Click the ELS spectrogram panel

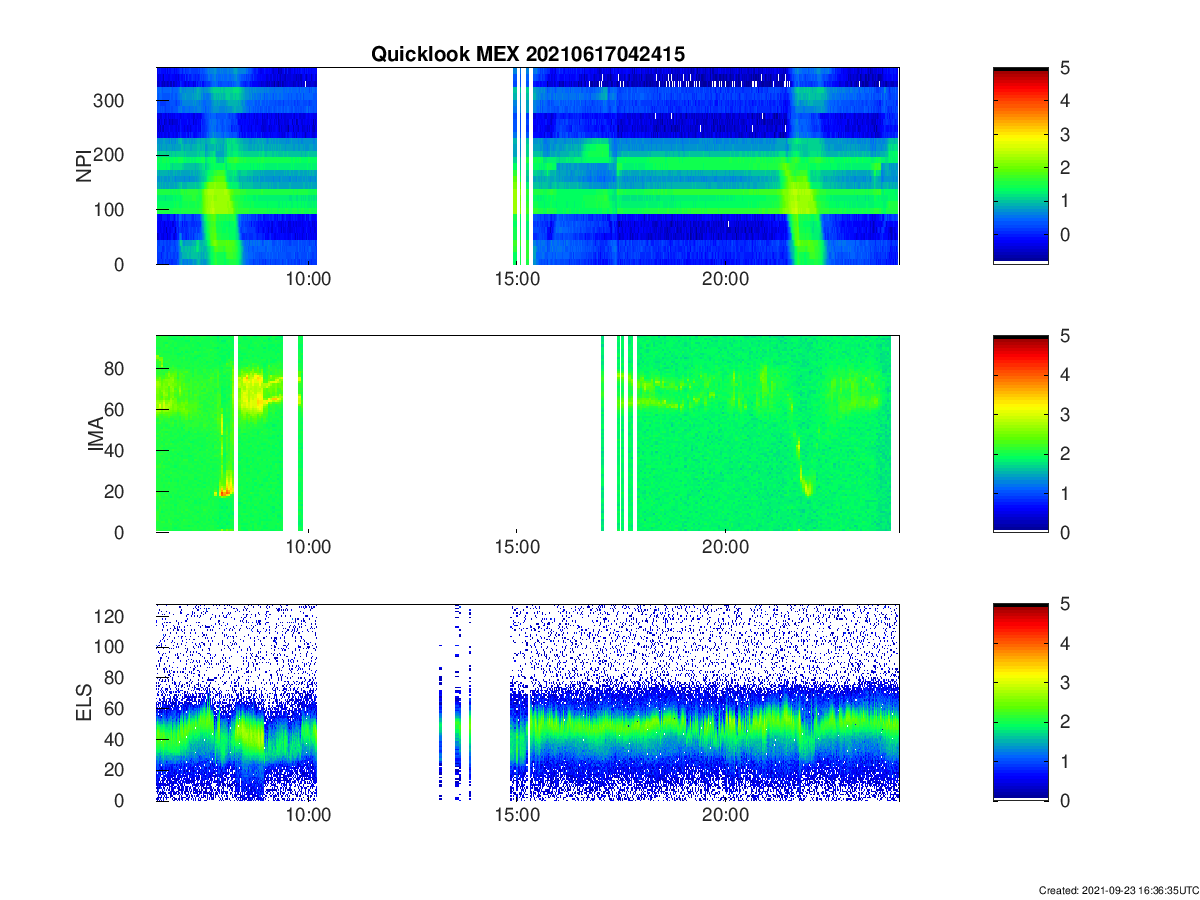click(x=527, y=702)
